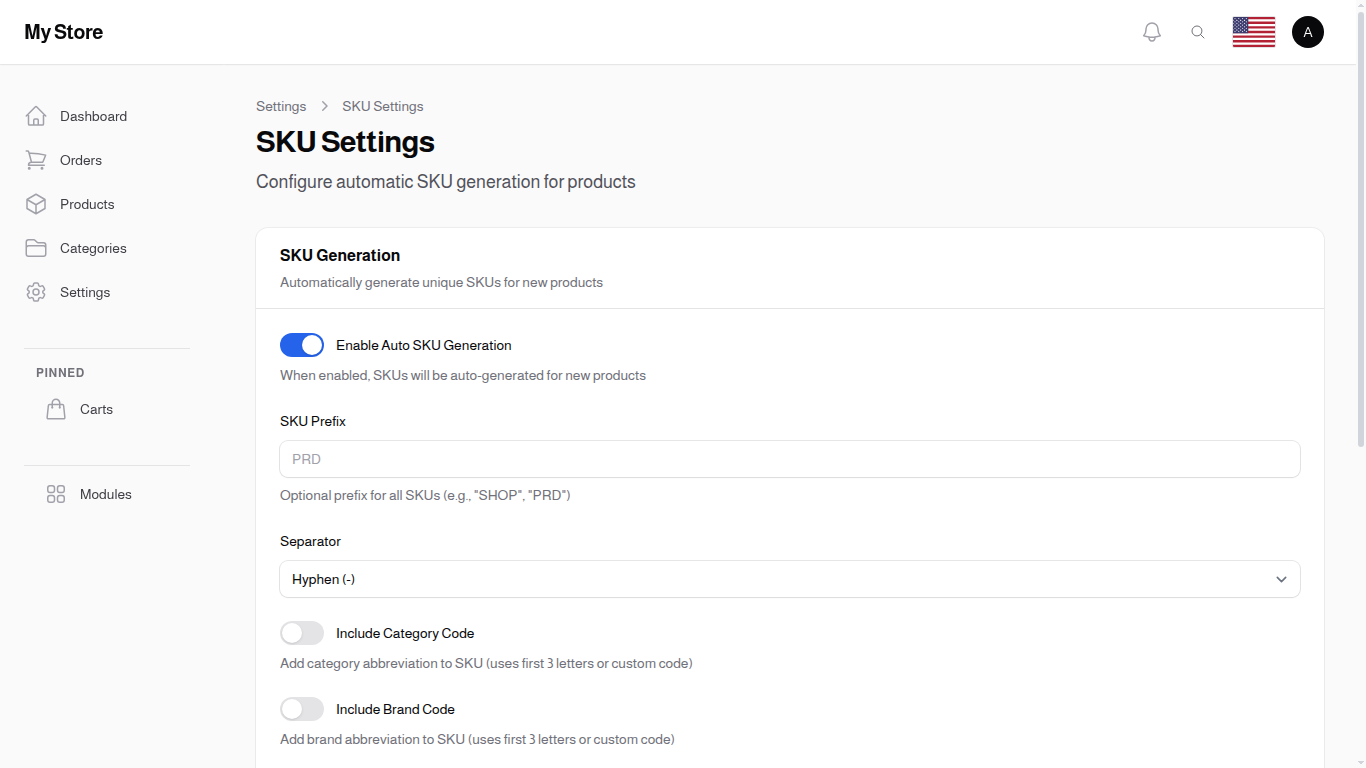Select the pinned Carts bag icon

click(x=56, y=408)
